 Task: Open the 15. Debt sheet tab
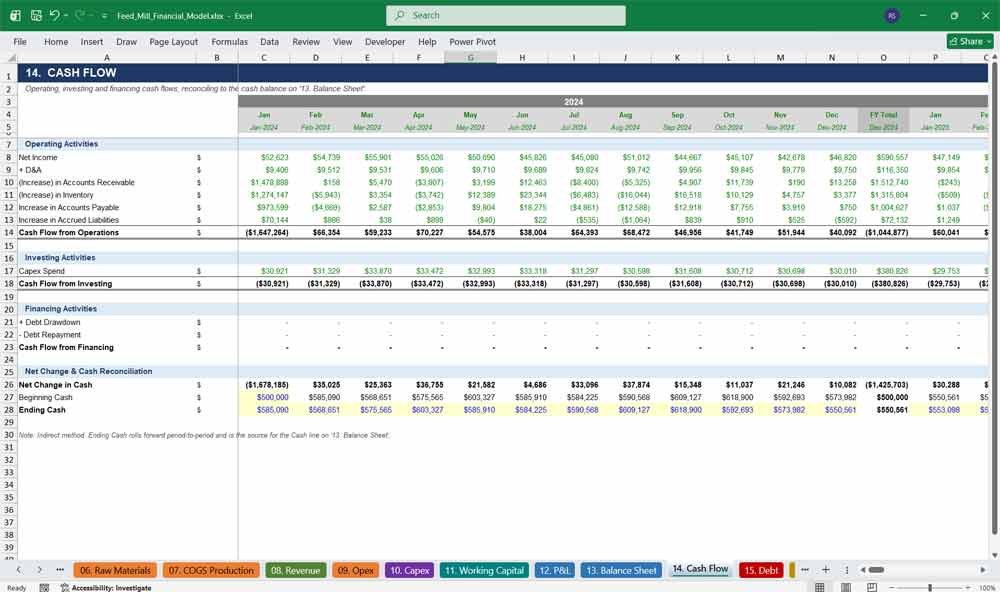(761, 570)
